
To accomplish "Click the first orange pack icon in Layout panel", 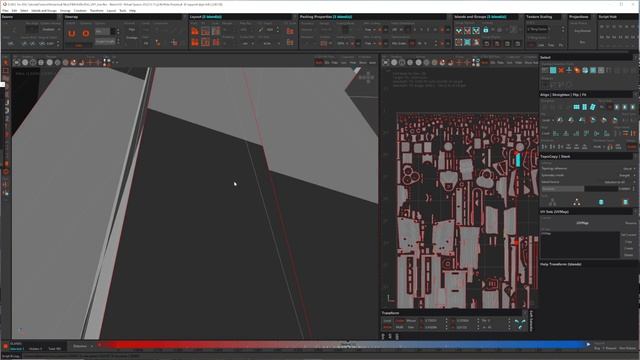I will pos(195,31).
